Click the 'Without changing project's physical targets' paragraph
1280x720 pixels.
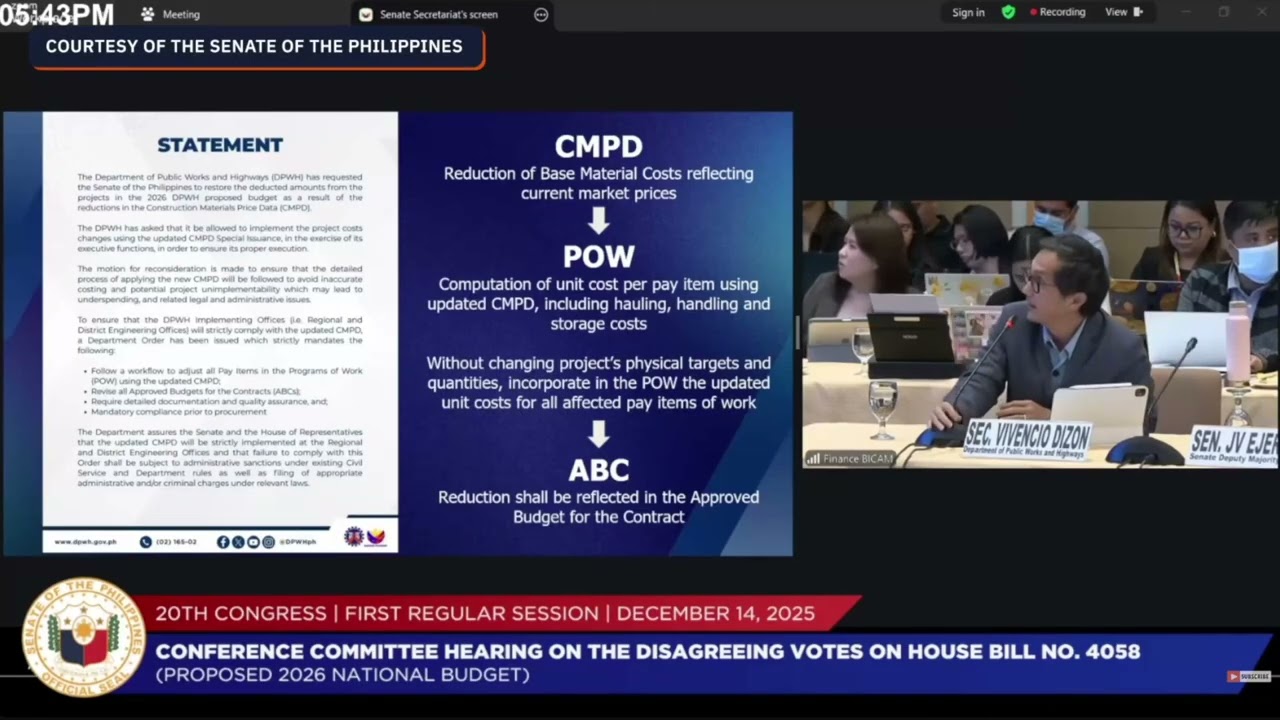click(x=599, y=383)
